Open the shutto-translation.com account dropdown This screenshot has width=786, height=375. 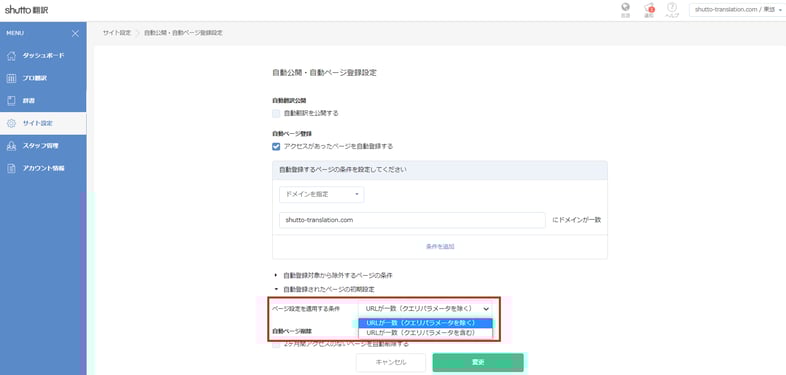[x=738, y=10]
